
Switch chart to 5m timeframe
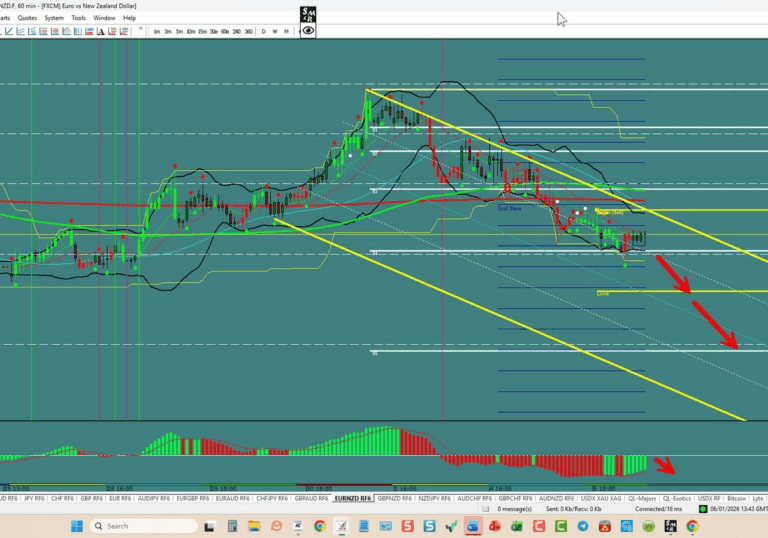179,31
